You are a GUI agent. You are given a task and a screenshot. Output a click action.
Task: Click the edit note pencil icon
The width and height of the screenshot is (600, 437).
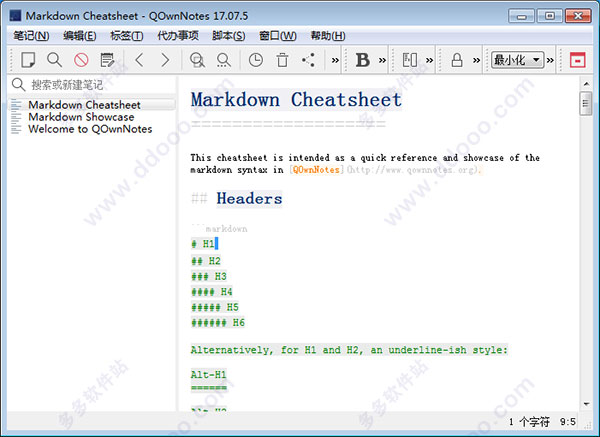(x=108, y=60)
